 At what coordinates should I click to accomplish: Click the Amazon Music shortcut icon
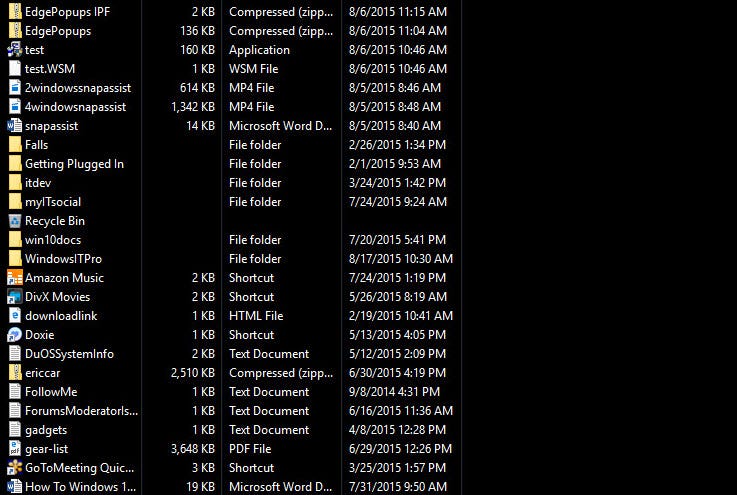click(x=14, y=278)
